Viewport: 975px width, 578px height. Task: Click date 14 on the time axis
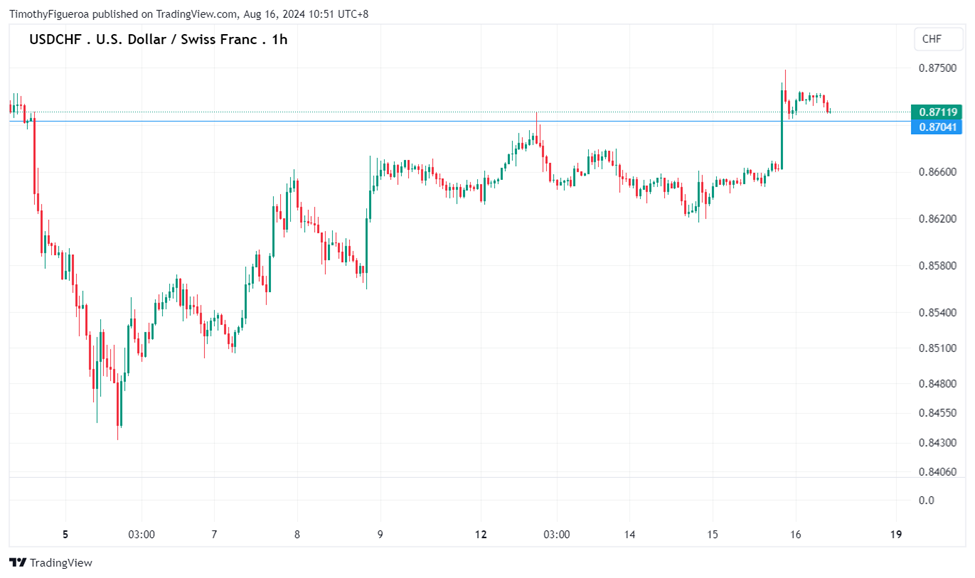pos(630,534)
